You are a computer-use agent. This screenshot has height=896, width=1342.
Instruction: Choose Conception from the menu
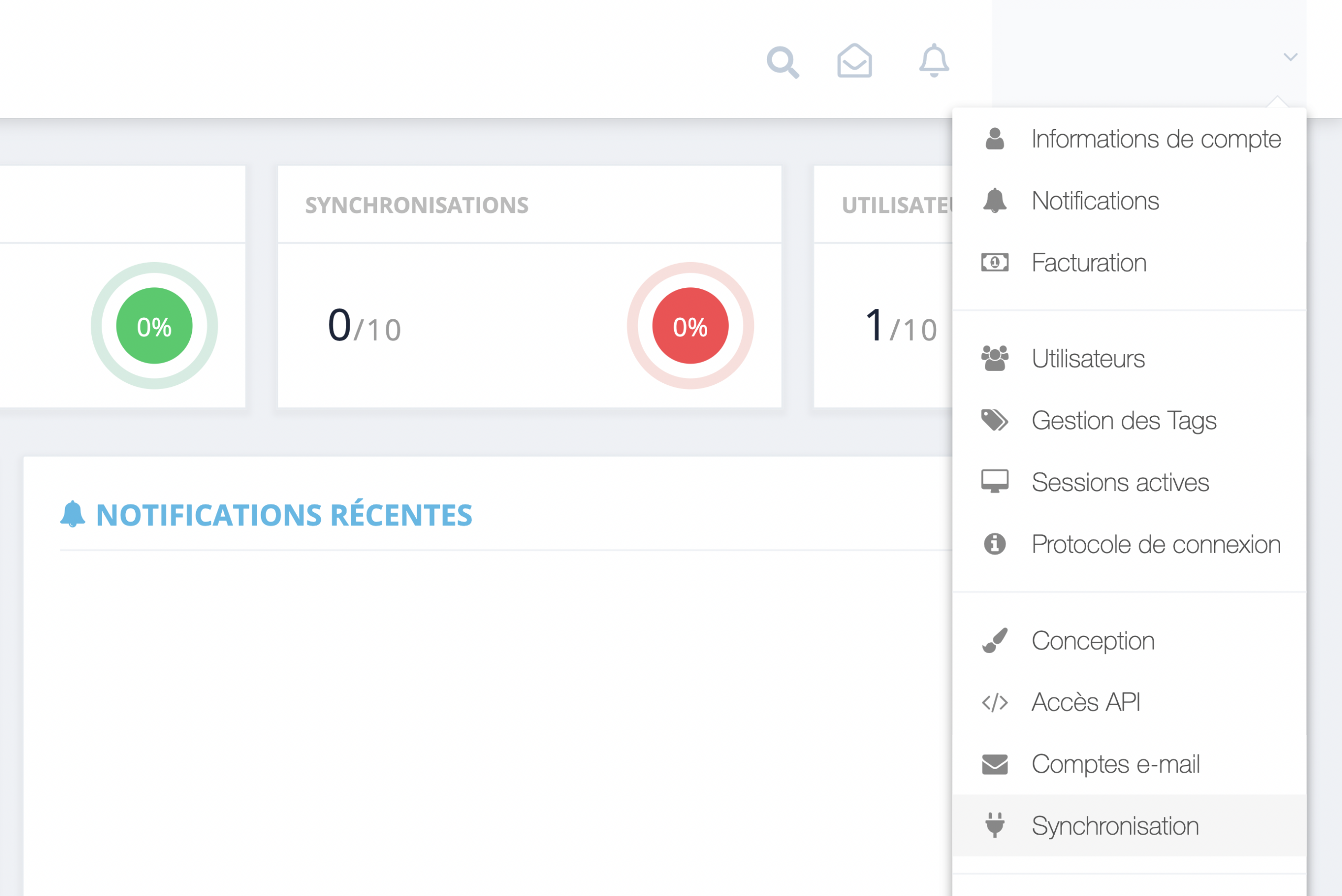pos(1129,641)
